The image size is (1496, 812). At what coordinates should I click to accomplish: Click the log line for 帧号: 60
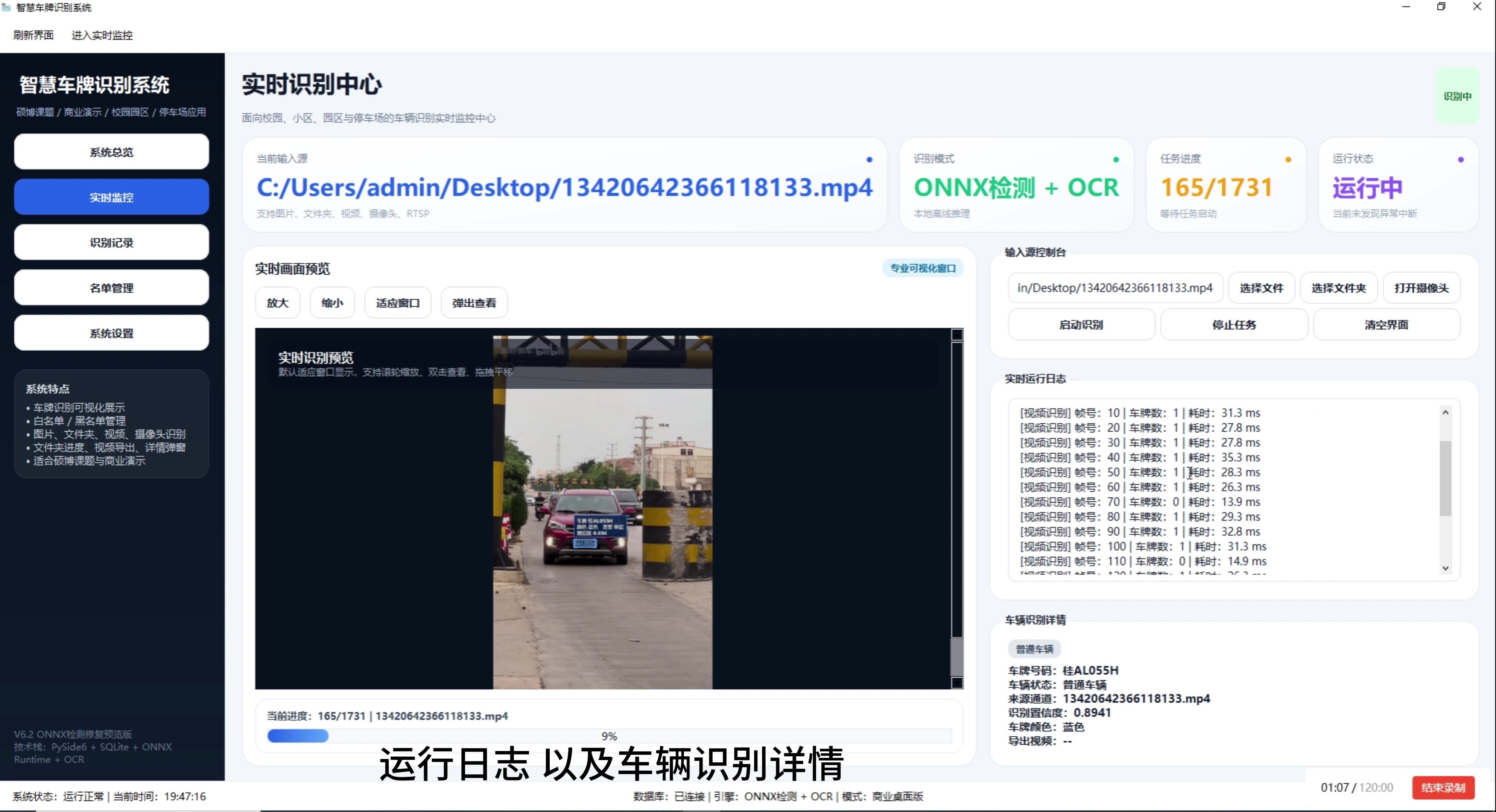coord(1140,487)
